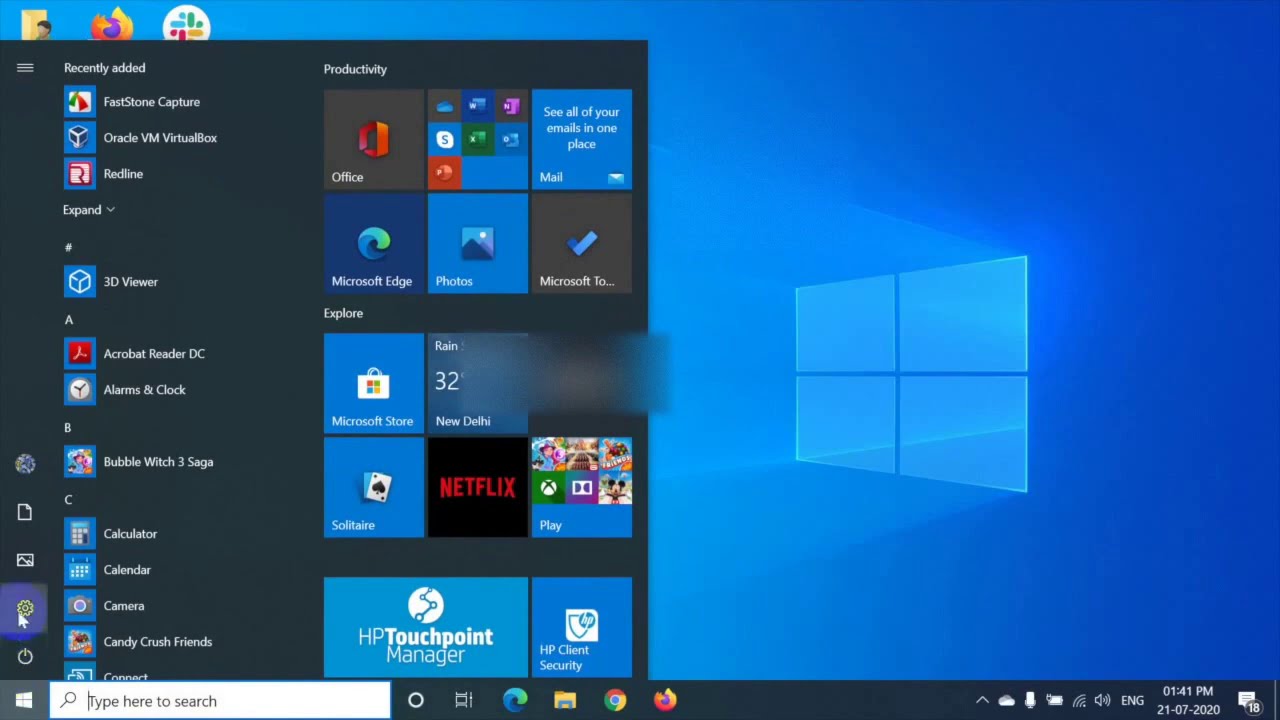Jump via the # header
This screenshot has height=720, width=1280.
tap(68, 248)
